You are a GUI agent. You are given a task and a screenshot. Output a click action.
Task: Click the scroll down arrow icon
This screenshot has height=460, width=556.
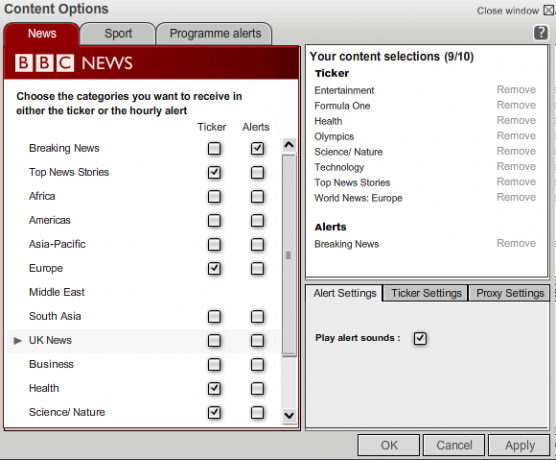point(289,415)
